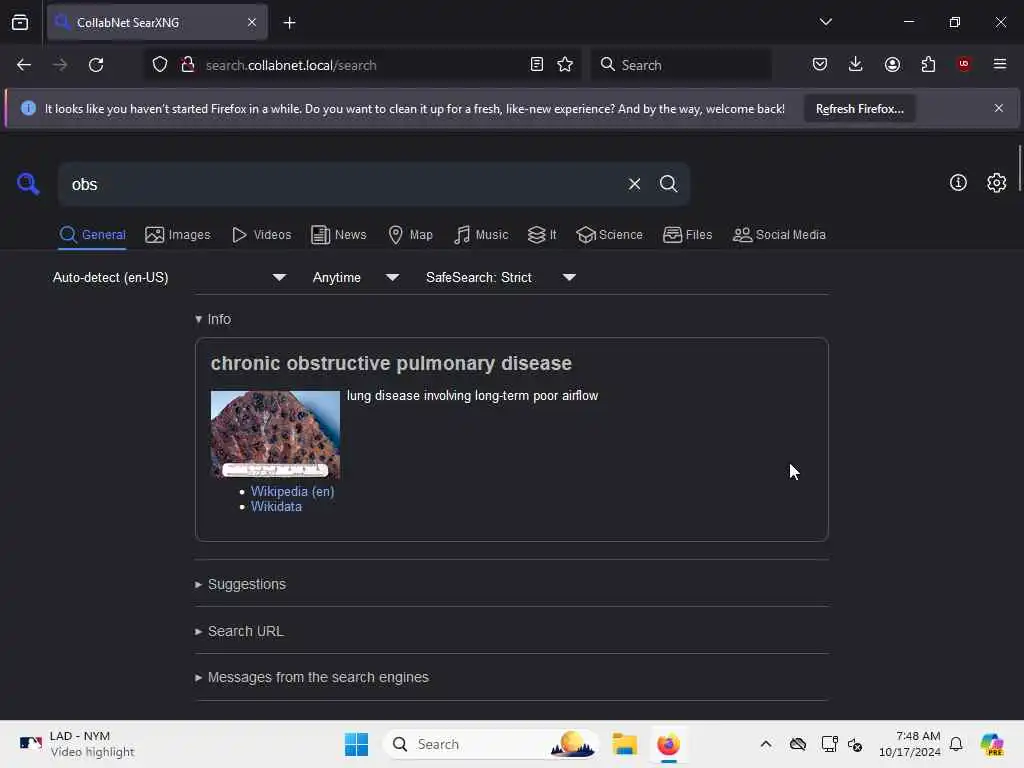Click the Firefox taskbar icon
The height and width of the screenshot is (768, 1024).
[668, 744]
